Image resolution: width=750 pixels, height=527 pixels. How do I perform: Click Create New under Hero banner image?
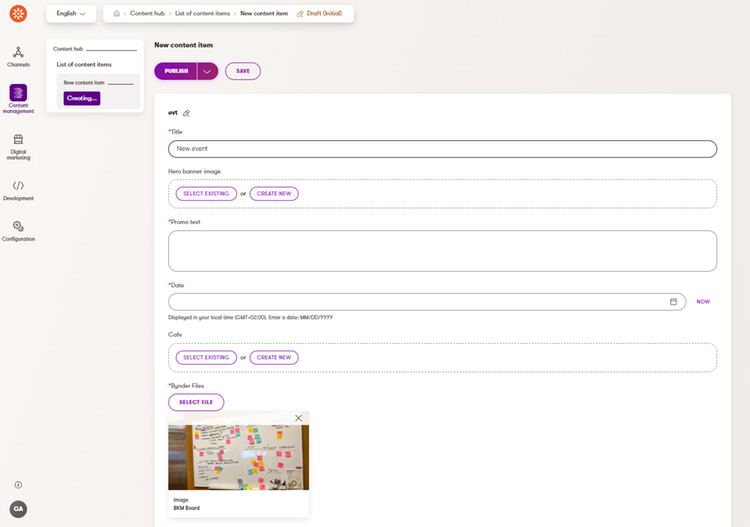pos(274,194)
